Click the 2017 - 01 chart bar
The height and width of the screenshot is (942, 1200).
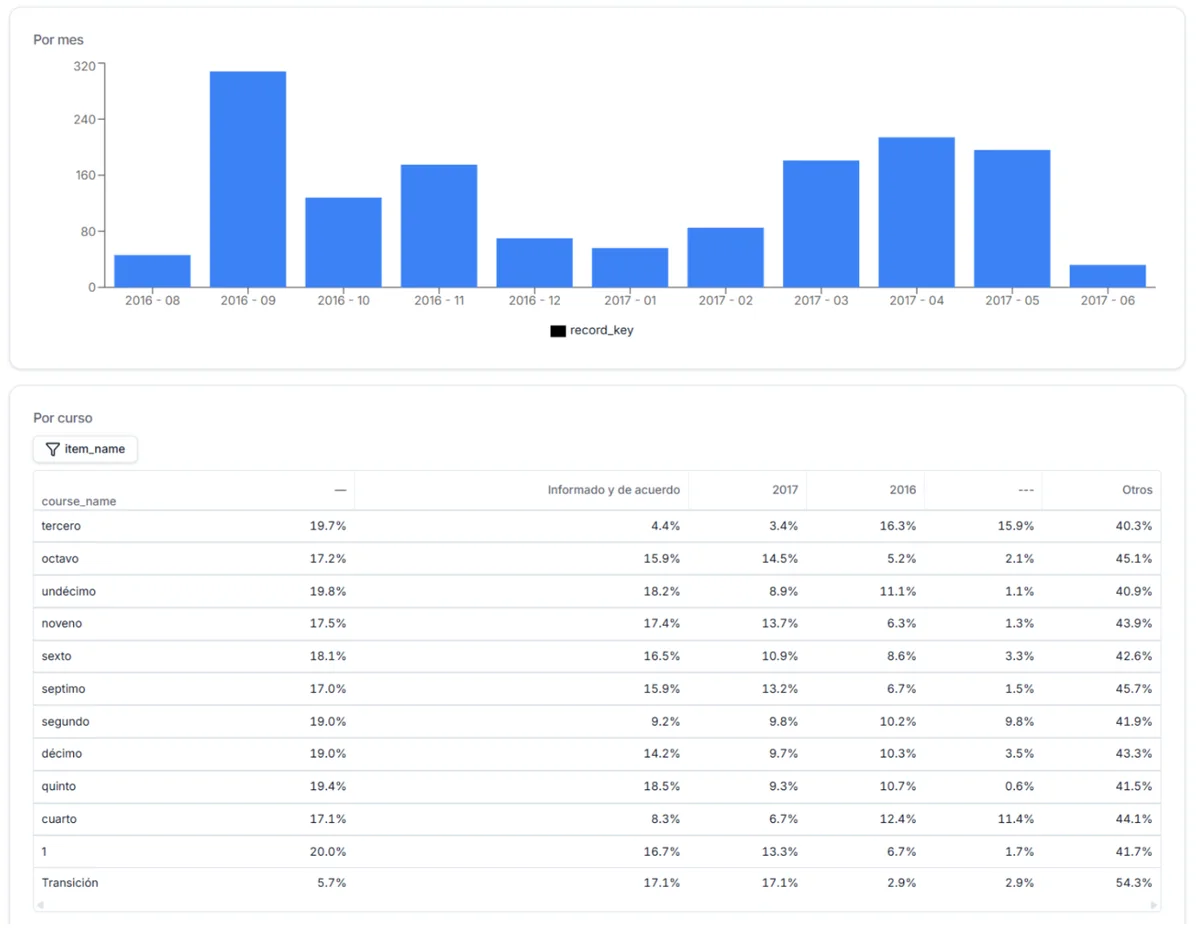630,268
